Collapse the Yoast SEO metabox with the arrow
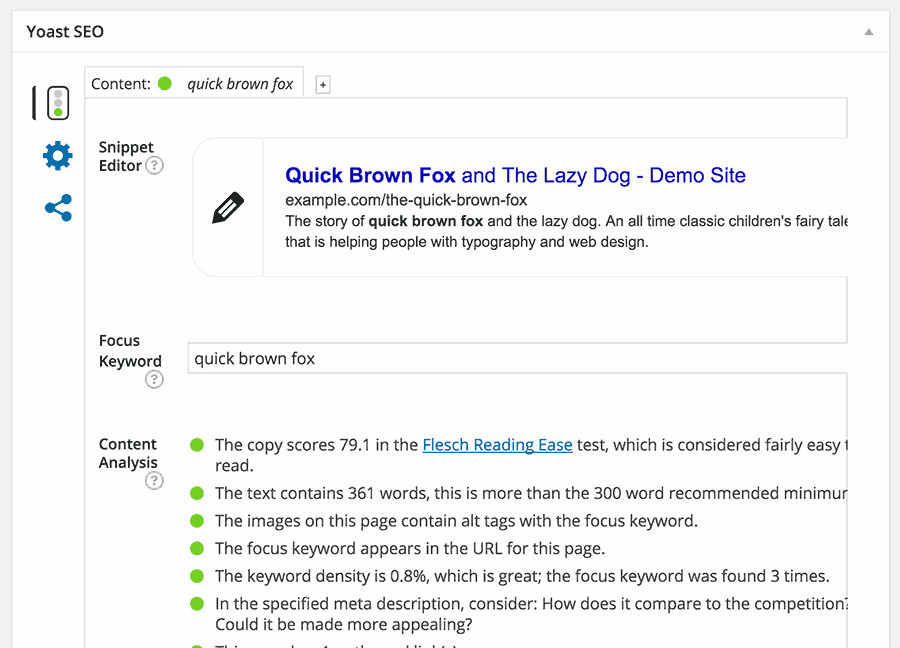The width and height of the screenshot is (900, 648). coord(869,31)
